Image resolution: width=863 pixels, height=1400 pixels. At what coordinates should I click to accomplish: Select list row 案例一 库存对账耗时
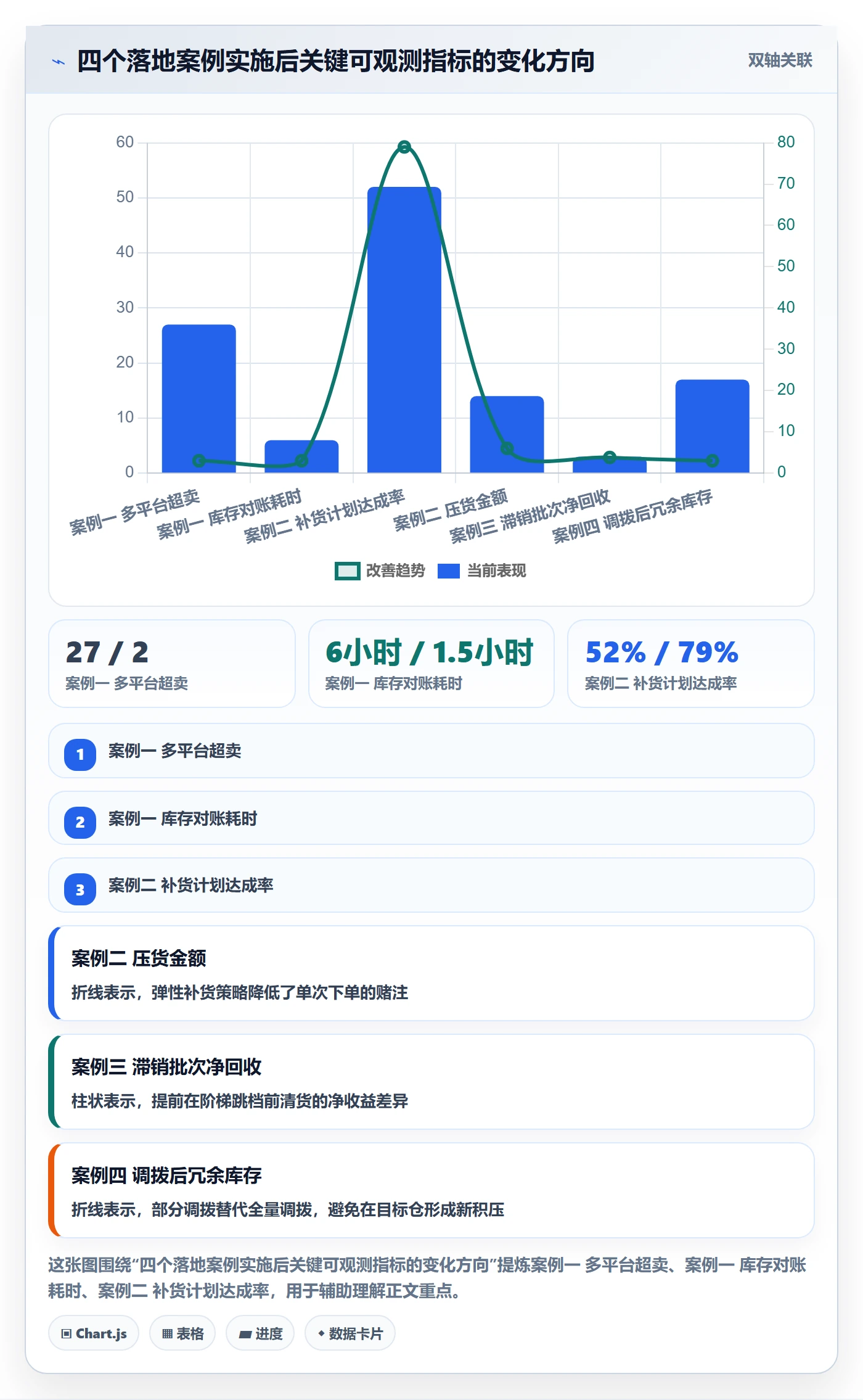(x=431, y=818)
